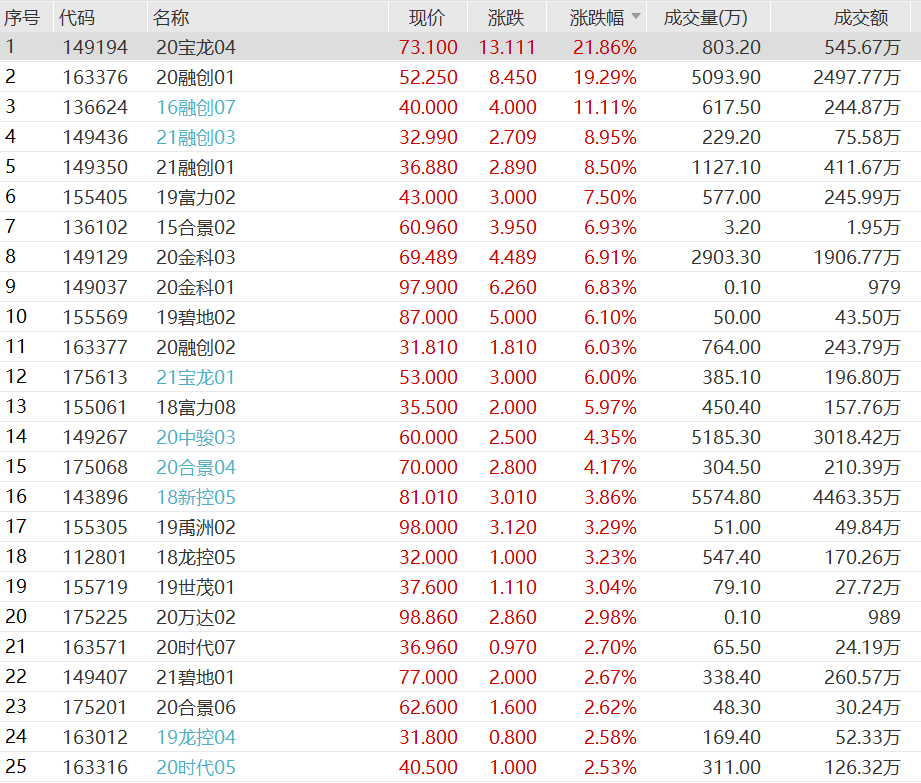Select bond name 19富力02
Screen dimensions: 921x783
pyautogui.click(x=196, y=197)
